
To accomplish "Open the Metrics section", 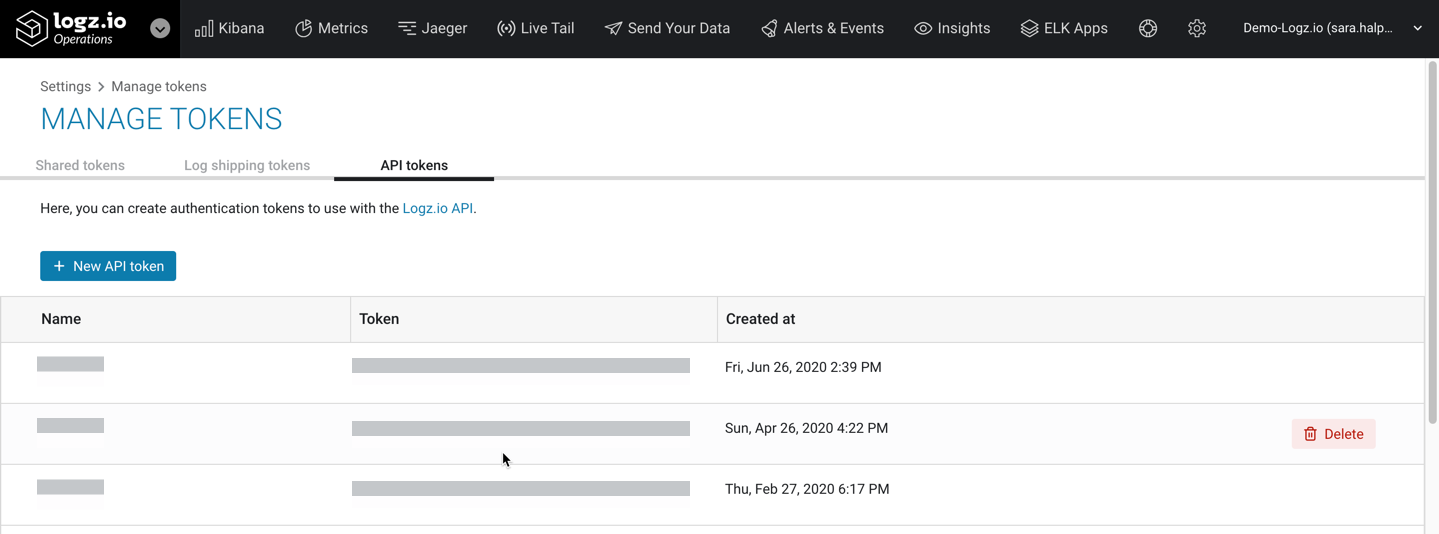I will pos(331,28).
